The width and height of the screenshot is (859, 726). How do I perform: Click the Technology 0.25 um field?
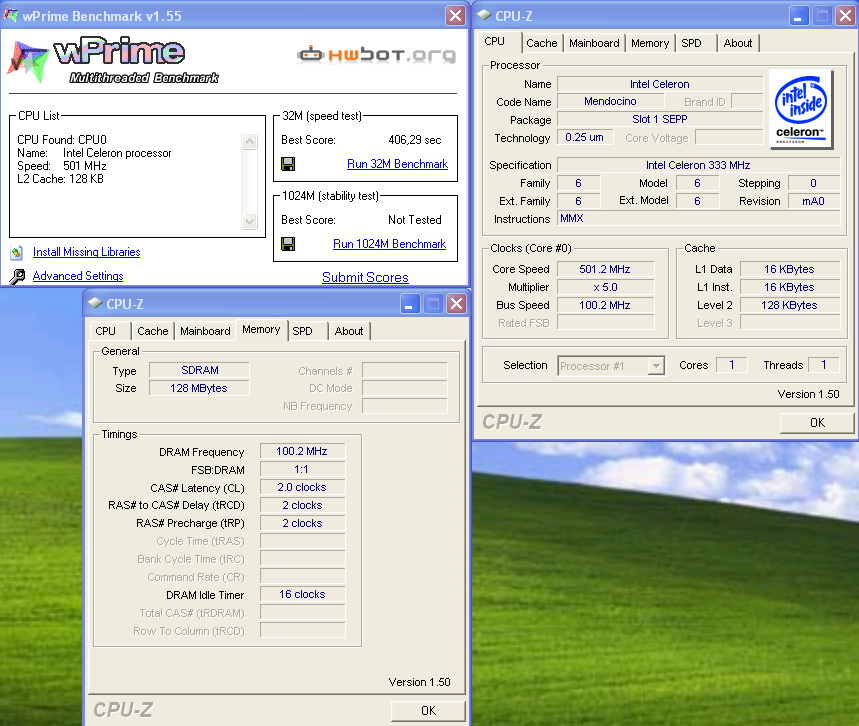coord(585,138)
